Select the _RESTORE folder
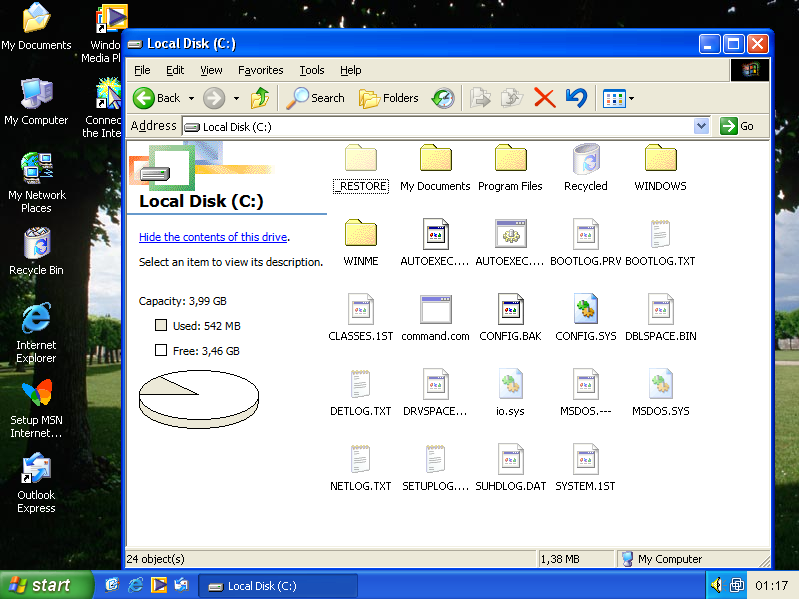The width and height of the screenshot is (799, 599). 361,168
